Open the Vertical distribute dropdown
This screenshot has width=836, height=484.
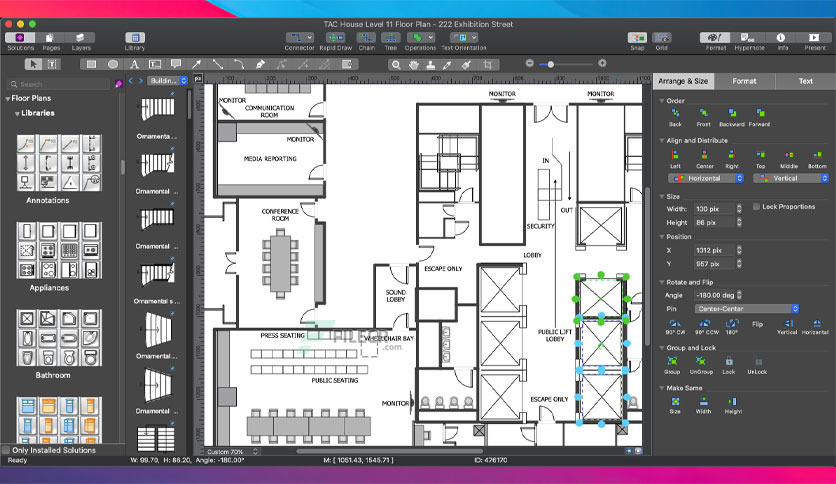tap(791, 179)
